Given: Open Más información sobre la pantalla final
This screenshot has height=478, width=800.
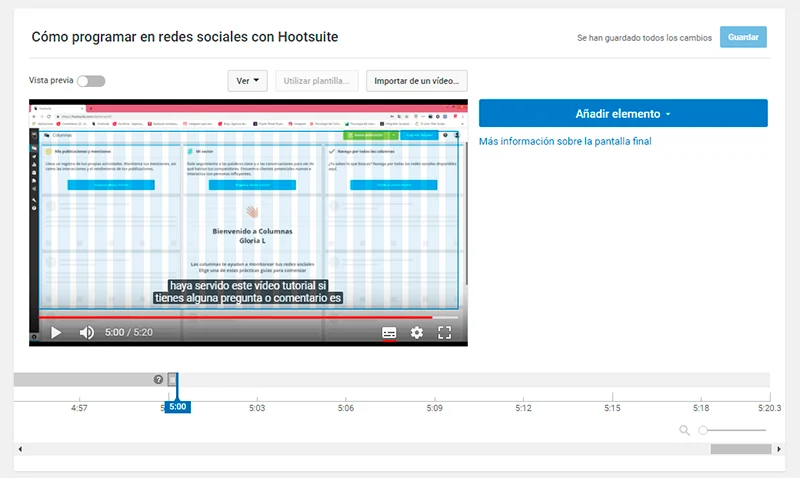Looking at the screenshot, I should [x=565, y=141].
